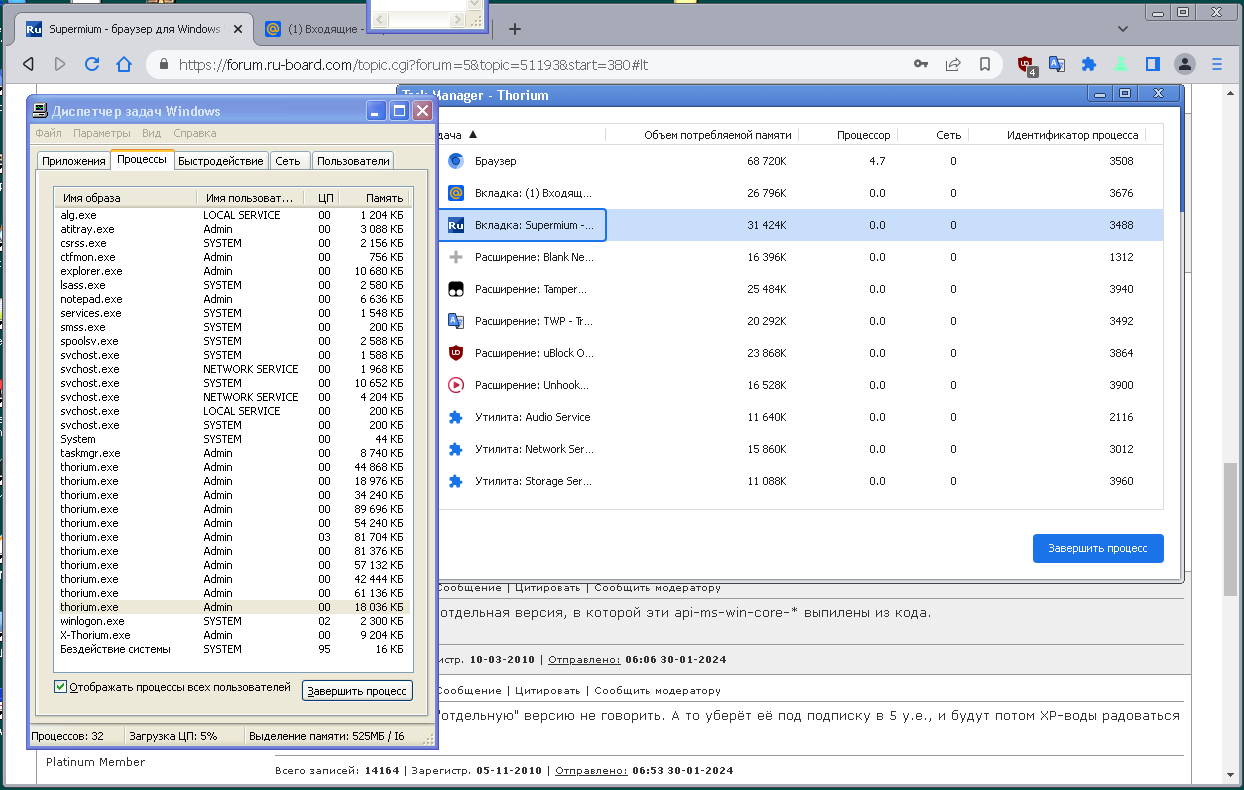Switch to the Пользователи tab
This screenshot has height=790, width=1244.
(353, 161)
